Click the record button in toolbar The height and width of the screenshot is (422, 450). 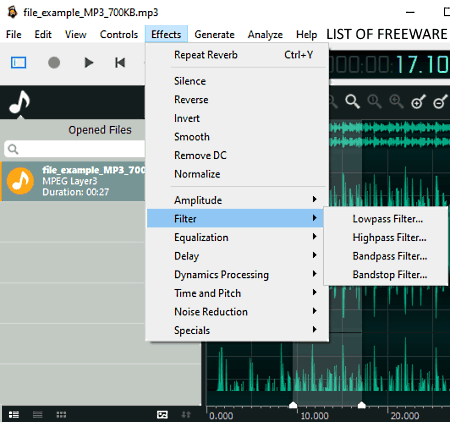(x=54, y=63)
